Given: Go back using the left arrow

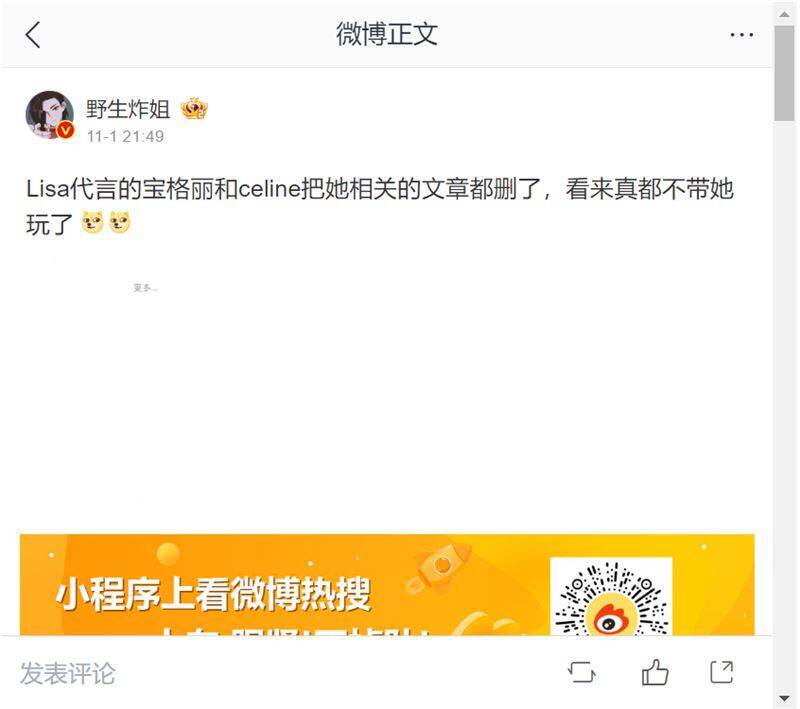Looking at the screenshot, I should click(x=33, y=35).
